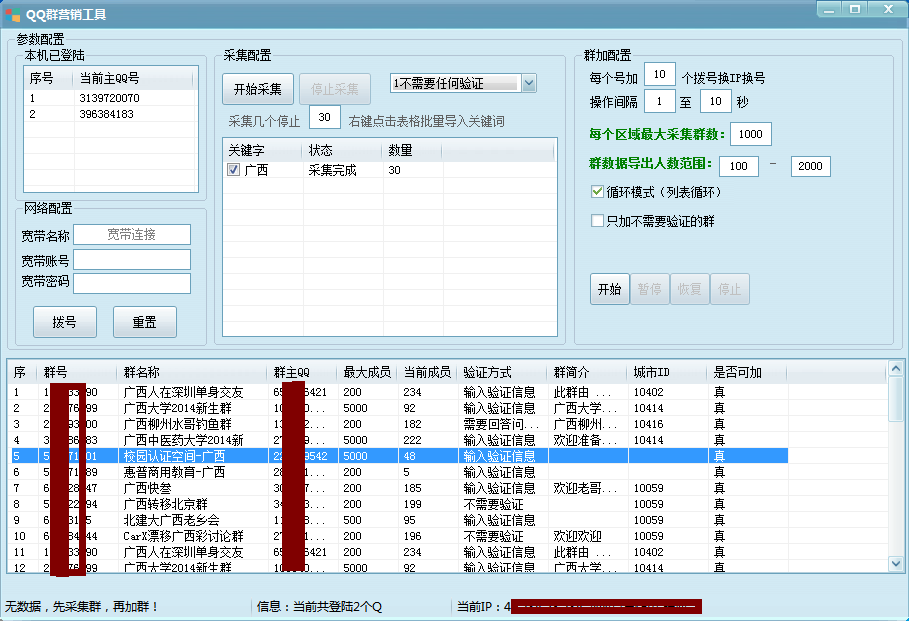Click the 每个号加 number field

tap(660, 74)
